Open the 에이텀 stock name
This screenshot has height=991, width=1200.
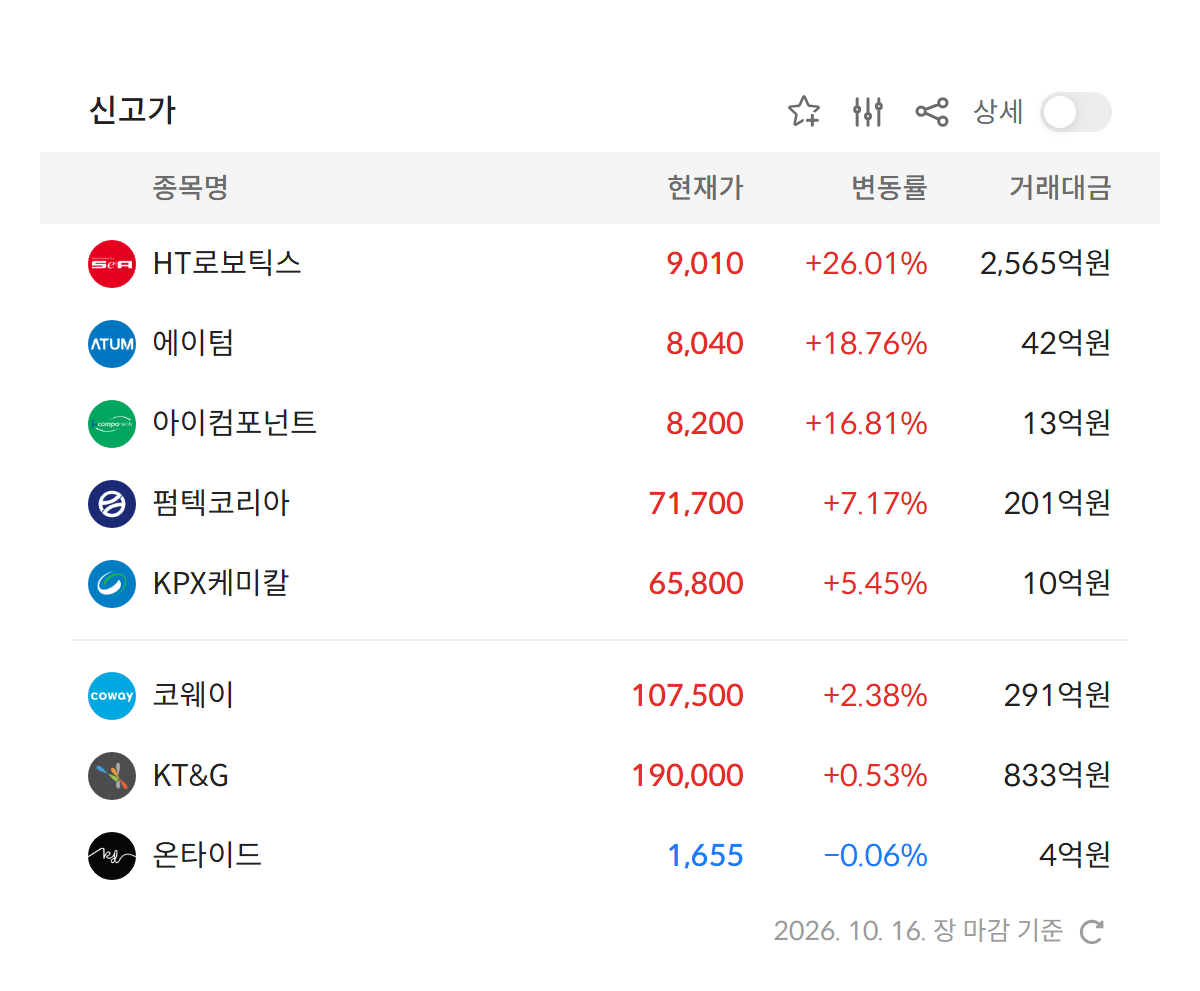pyautogui.click(x=193, y=344)
